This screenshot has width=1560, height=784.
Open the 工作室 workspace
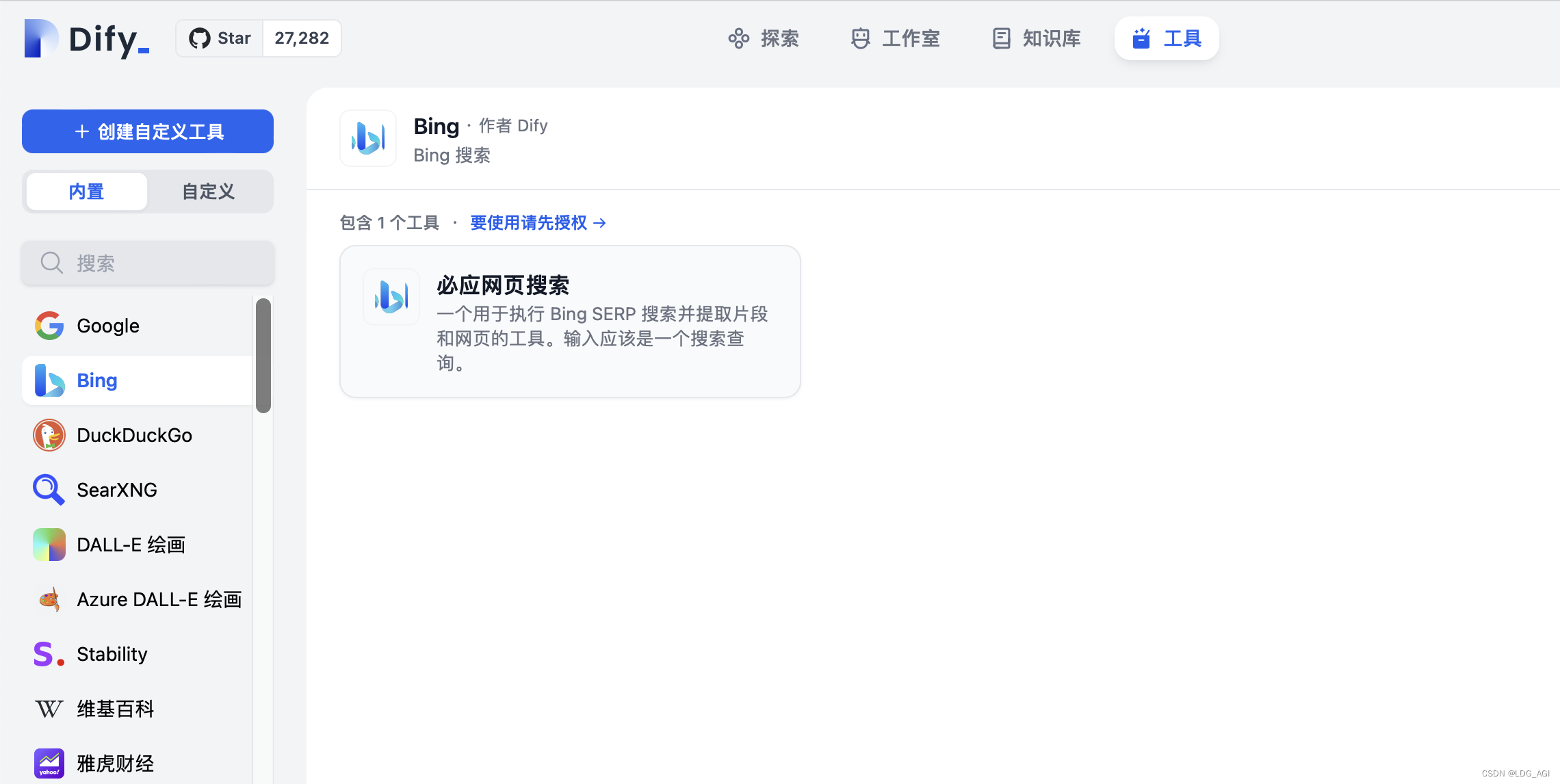click(894, 38)
